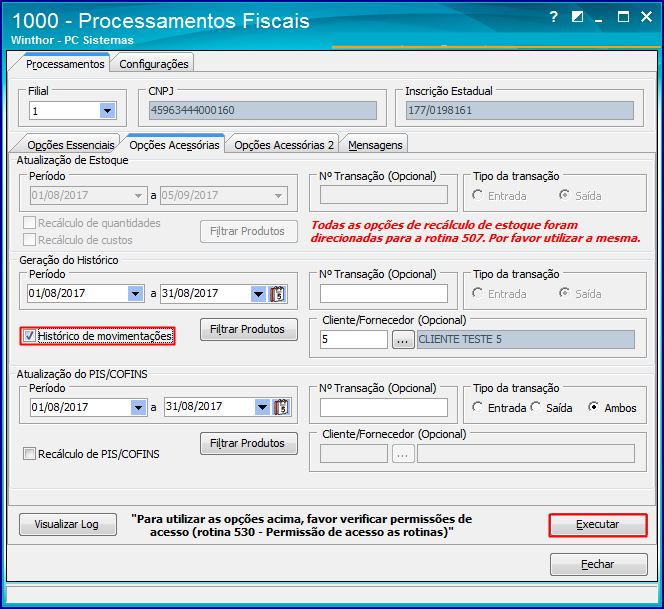The height and width of the screenshot is (609, 664).
Task: Select Saída radio in Geração do Histórico
Action: coord(564,293)
